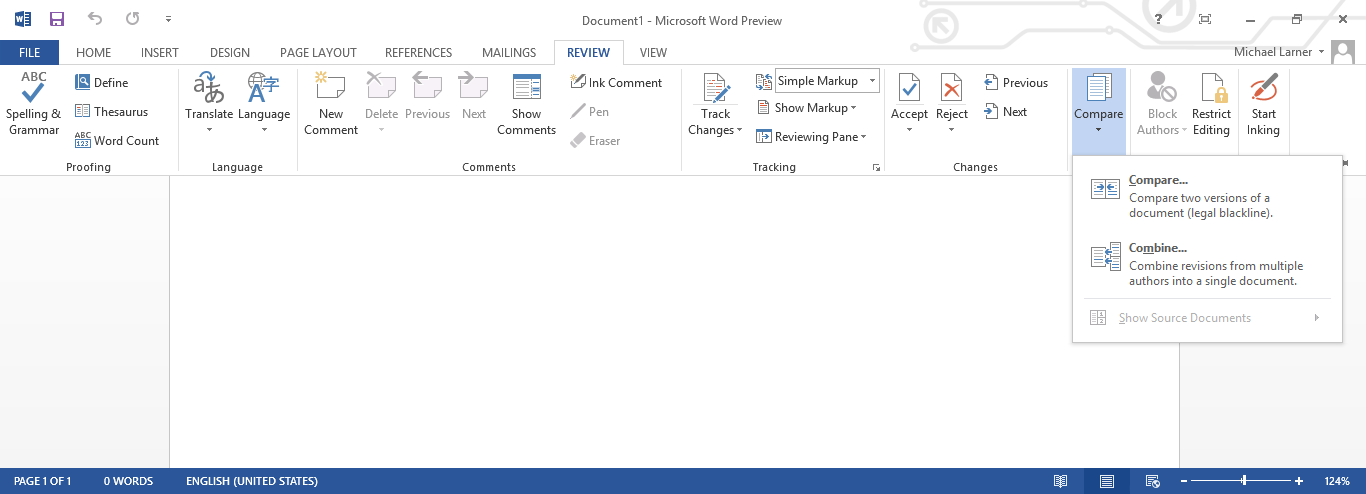Switch to the PAGE LAYOUT tab
1366x494 pixels.
click(x=318, y=53)
